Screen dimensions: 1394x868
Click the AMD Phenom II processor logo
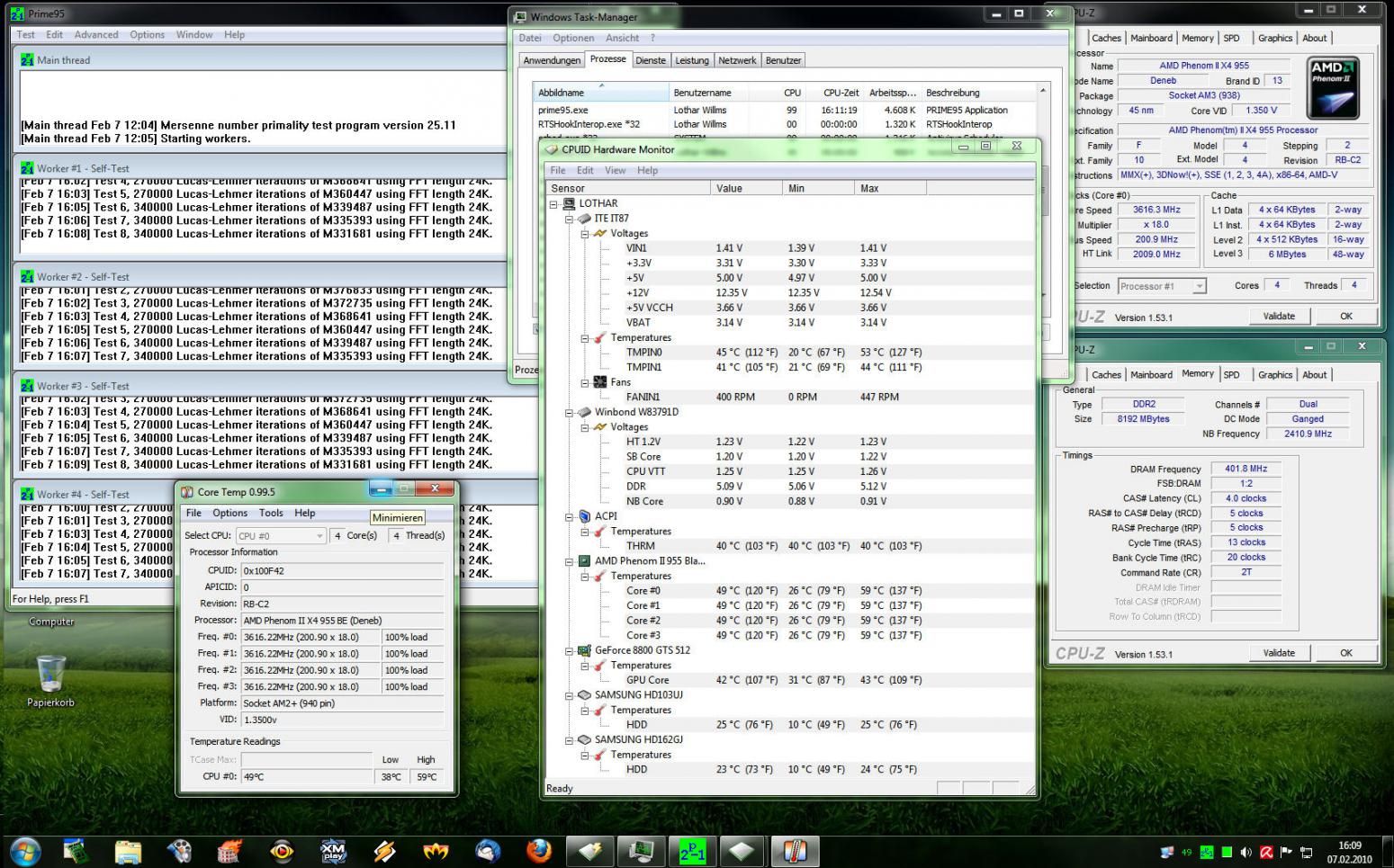(x=1333, y=88)
